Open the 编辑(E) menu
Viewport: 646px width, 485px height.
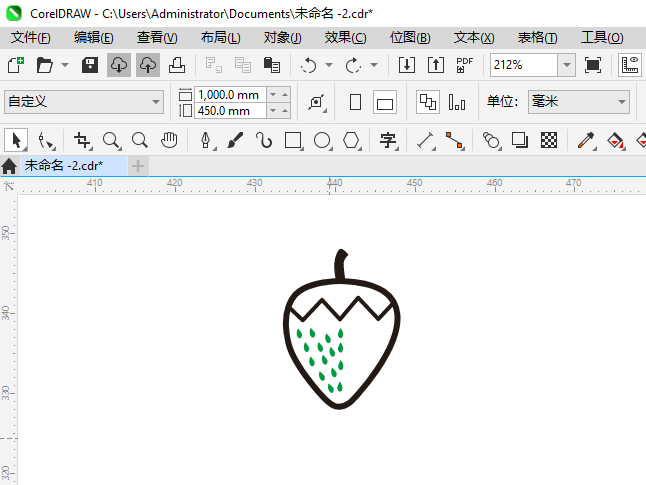94,38
